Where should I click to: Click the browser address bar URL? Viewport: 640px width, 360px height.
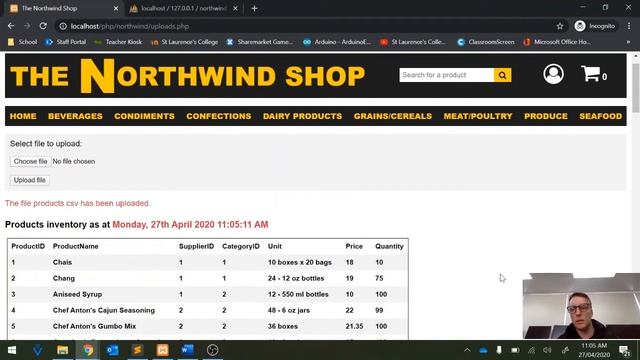(130, 26)
